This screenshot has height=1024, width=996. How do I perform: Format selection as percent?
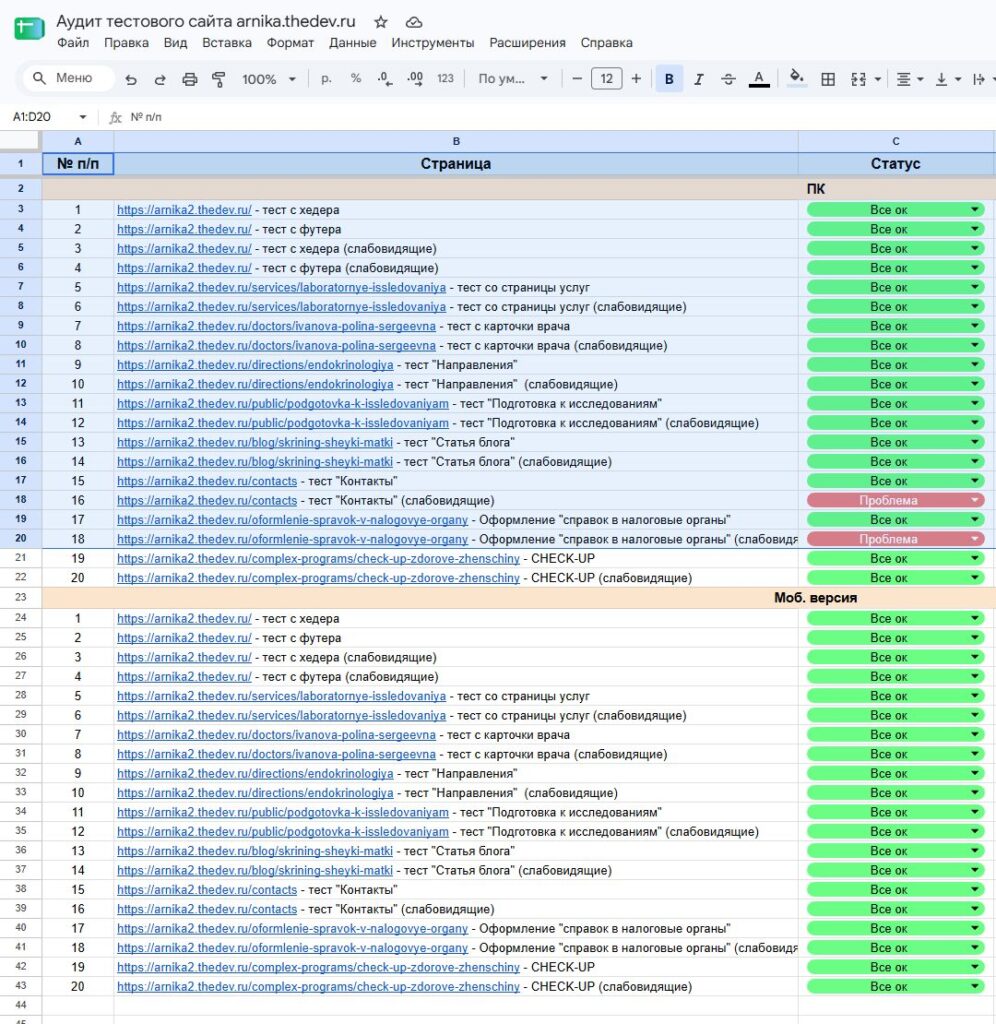click(x=356, y=79)
